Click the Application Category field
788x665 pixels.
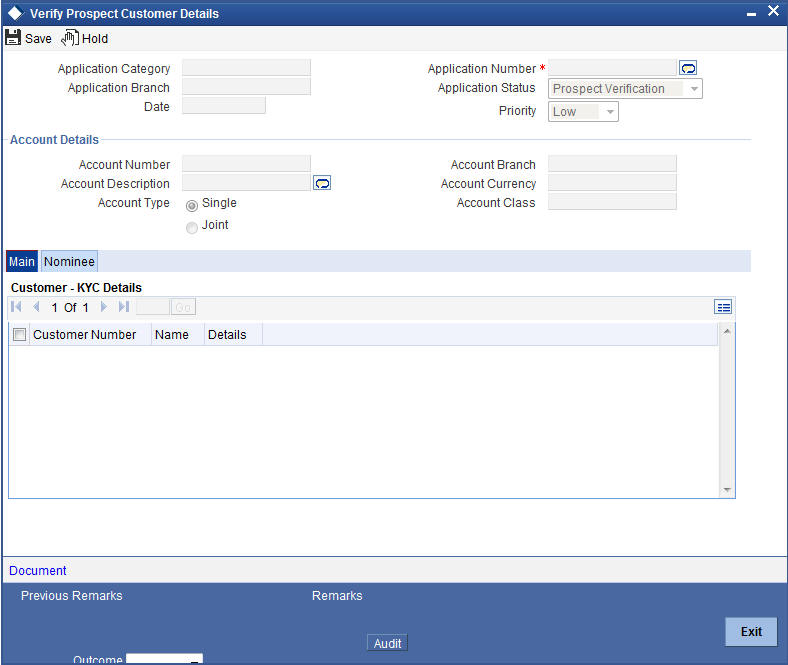[x=246, y=68]
